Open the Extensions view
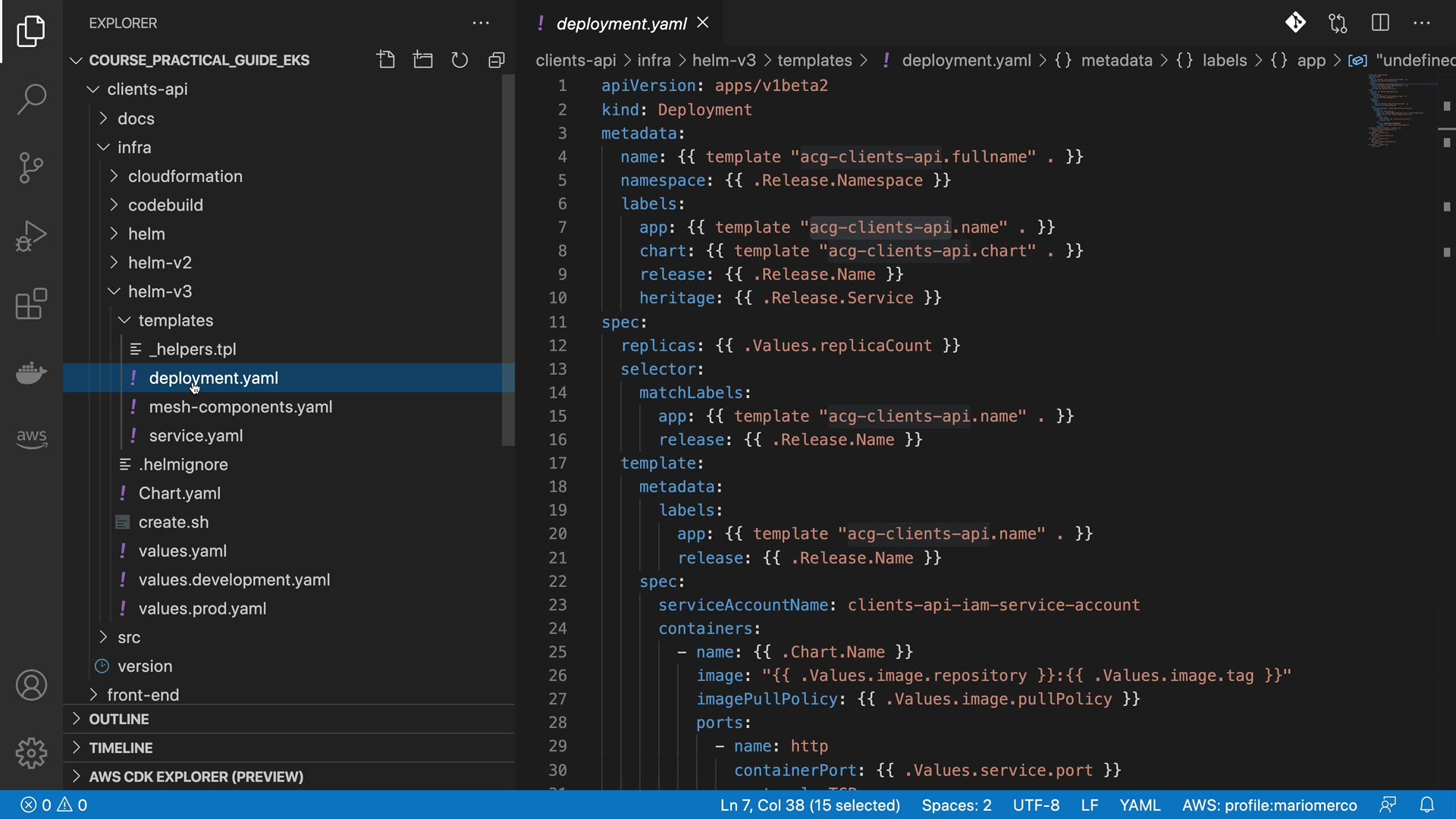The image size is (1456, 819). coord(31,304)
